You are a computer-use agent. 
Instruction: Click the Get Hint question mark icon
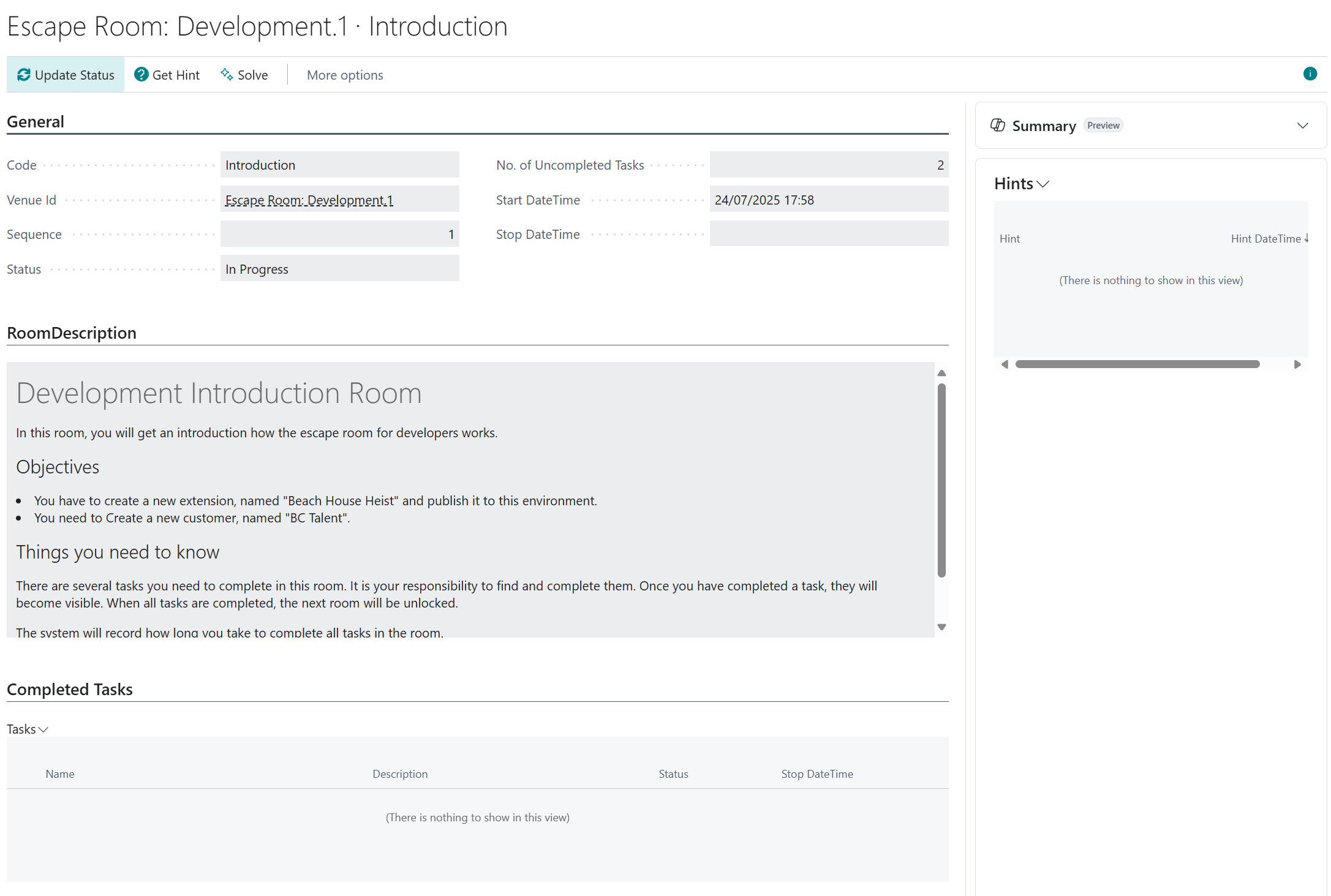[141, 75]
